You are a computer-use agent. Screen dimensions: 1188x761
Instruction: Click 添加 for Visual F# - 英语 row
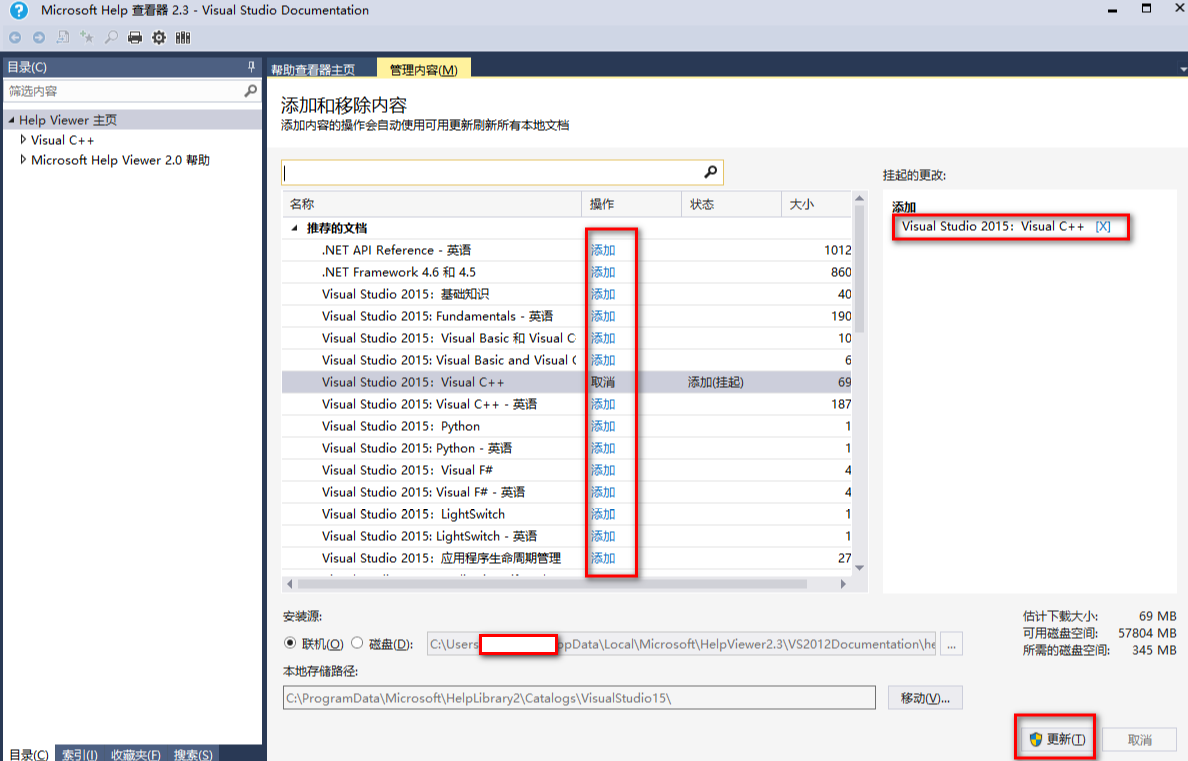click(x=603, y=492)
